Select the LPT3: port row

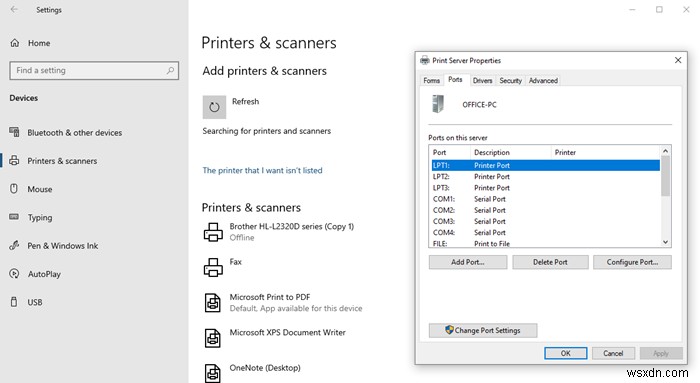(x=546, y=187)
